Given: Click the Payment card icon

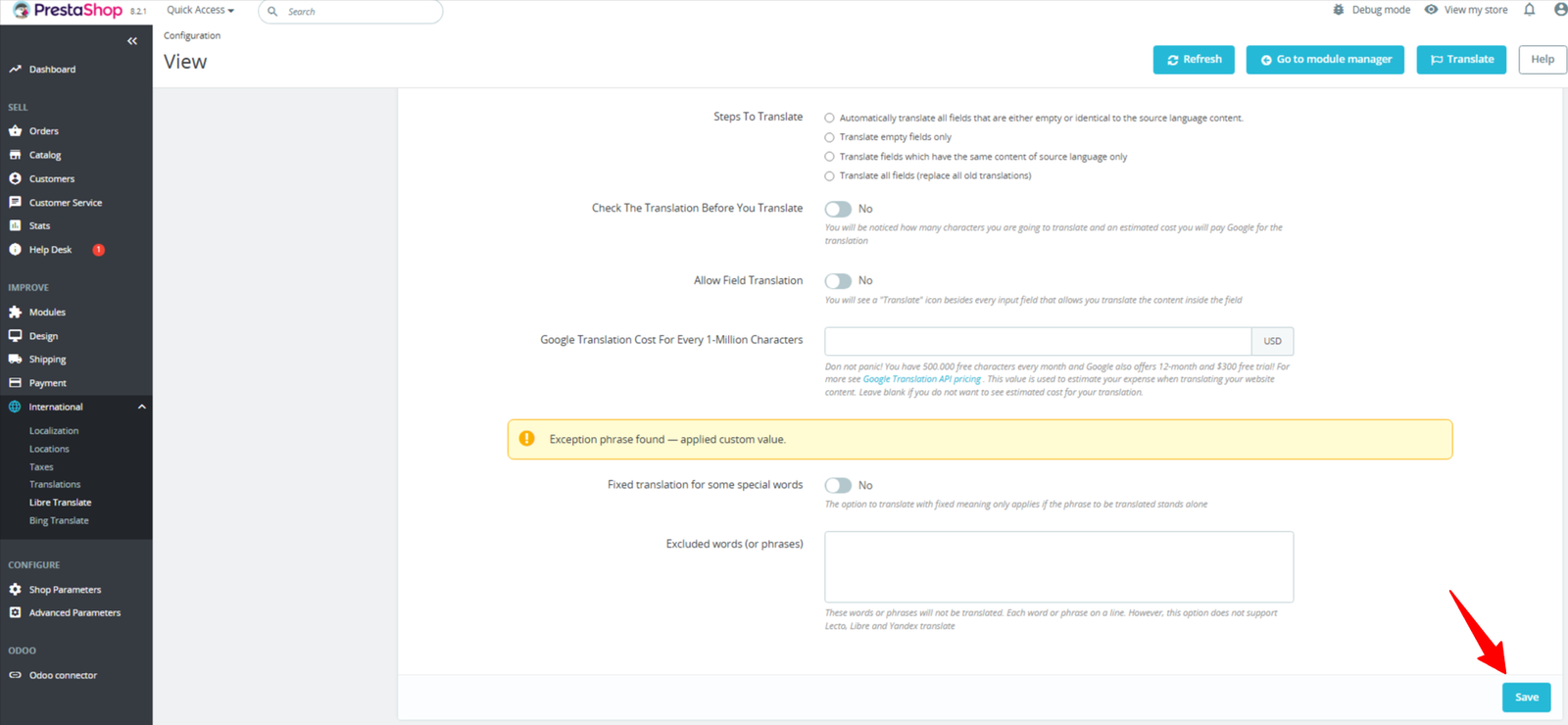Looking at the screenshot, I should pyautogui.click(x=15, y=383).
